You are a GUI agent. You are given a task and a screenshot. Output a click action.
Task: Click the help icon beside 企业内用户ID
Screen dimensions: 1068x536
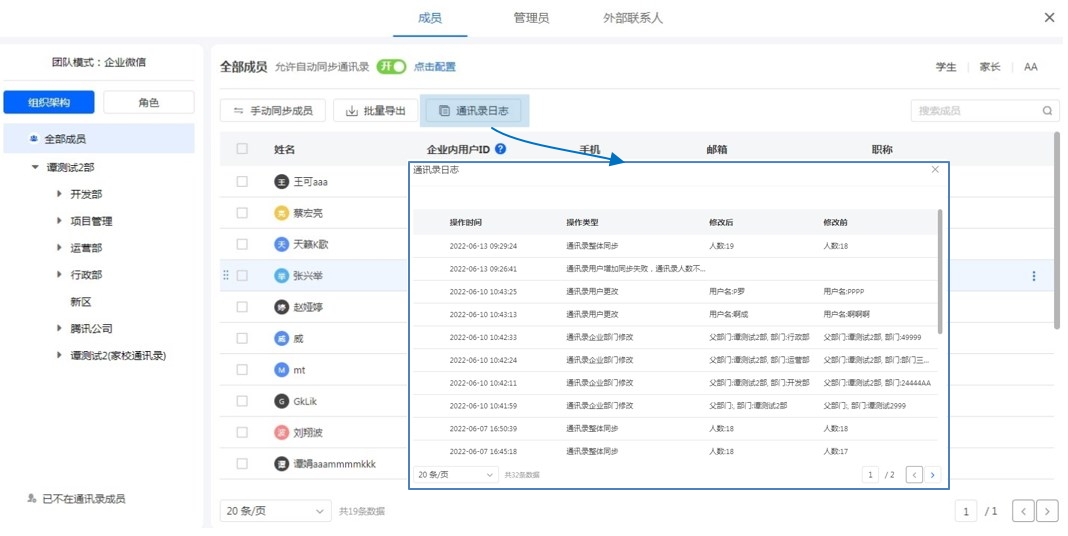[x=500, y=149]
